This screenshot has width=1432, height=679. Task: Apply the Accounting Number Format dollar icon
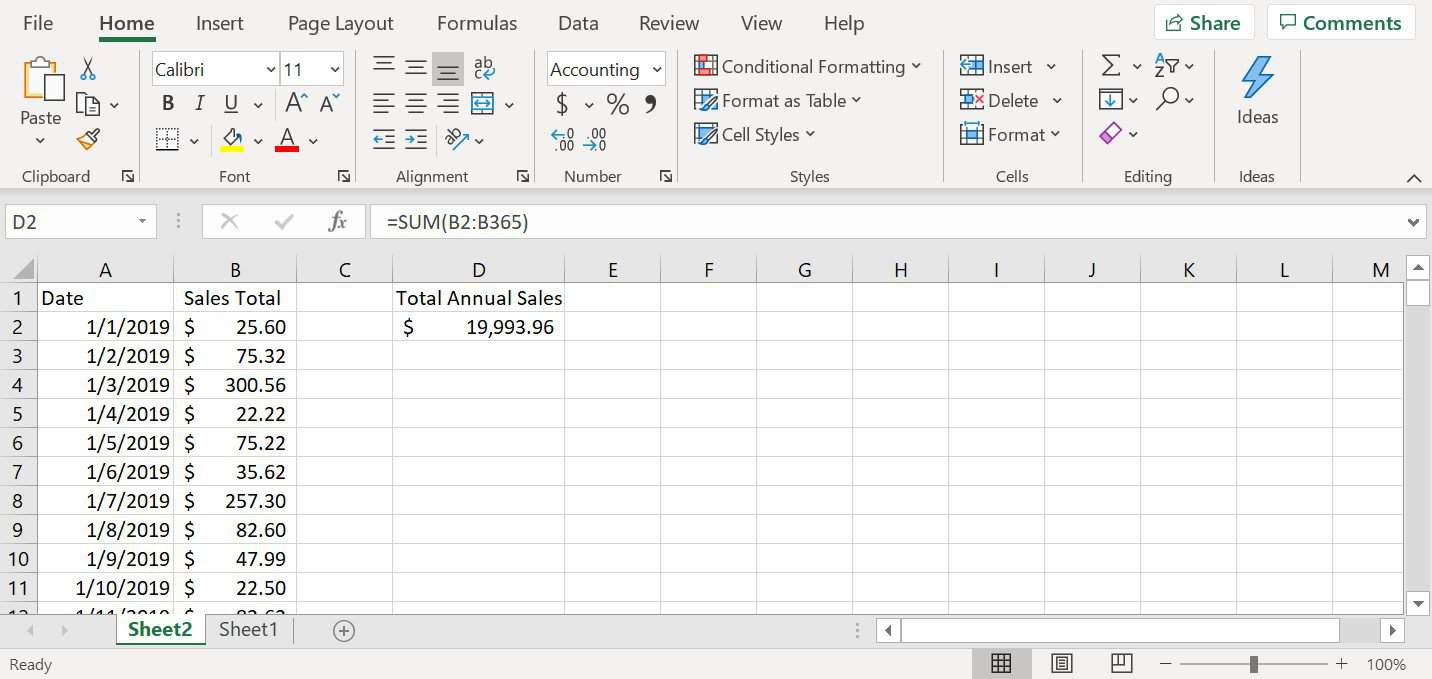[x=563, y=103]
